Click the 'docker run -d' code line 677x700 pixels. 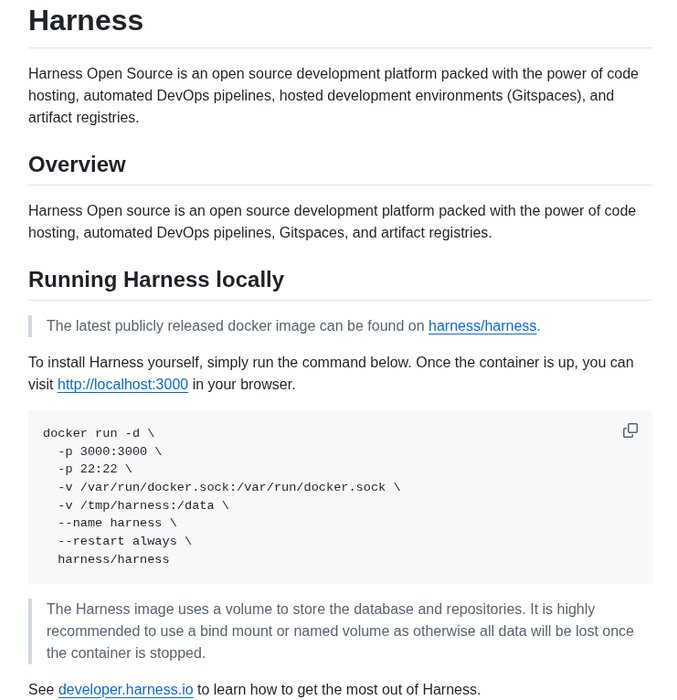[98, 433]
